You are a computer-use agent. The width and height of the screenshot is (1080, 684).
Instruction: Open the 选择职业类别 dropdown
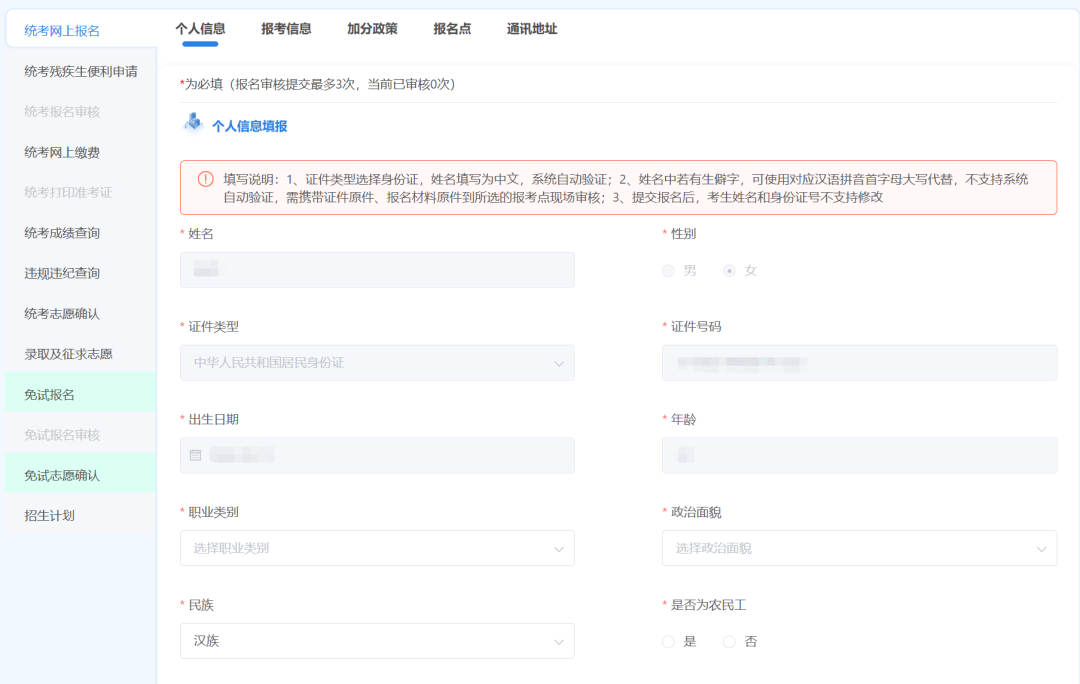[x=377, y=548]
